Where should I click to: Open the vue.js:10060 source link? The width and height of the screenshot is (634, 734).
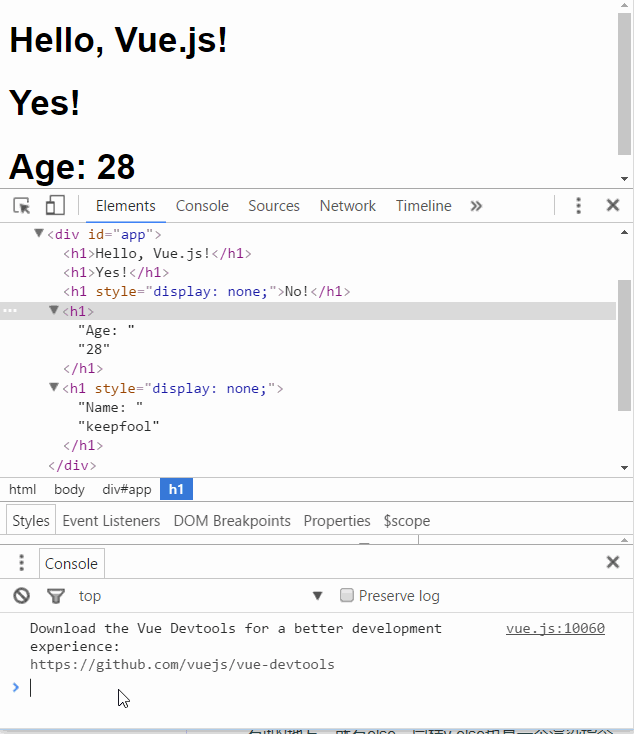(555, 628)
